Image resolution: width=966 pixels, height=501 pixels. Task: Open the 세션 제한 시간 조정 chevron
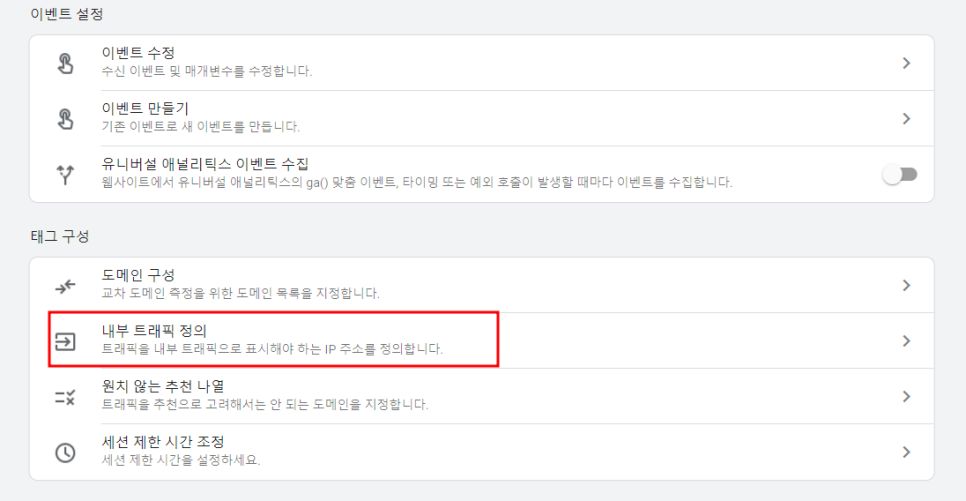click(906, 452)
